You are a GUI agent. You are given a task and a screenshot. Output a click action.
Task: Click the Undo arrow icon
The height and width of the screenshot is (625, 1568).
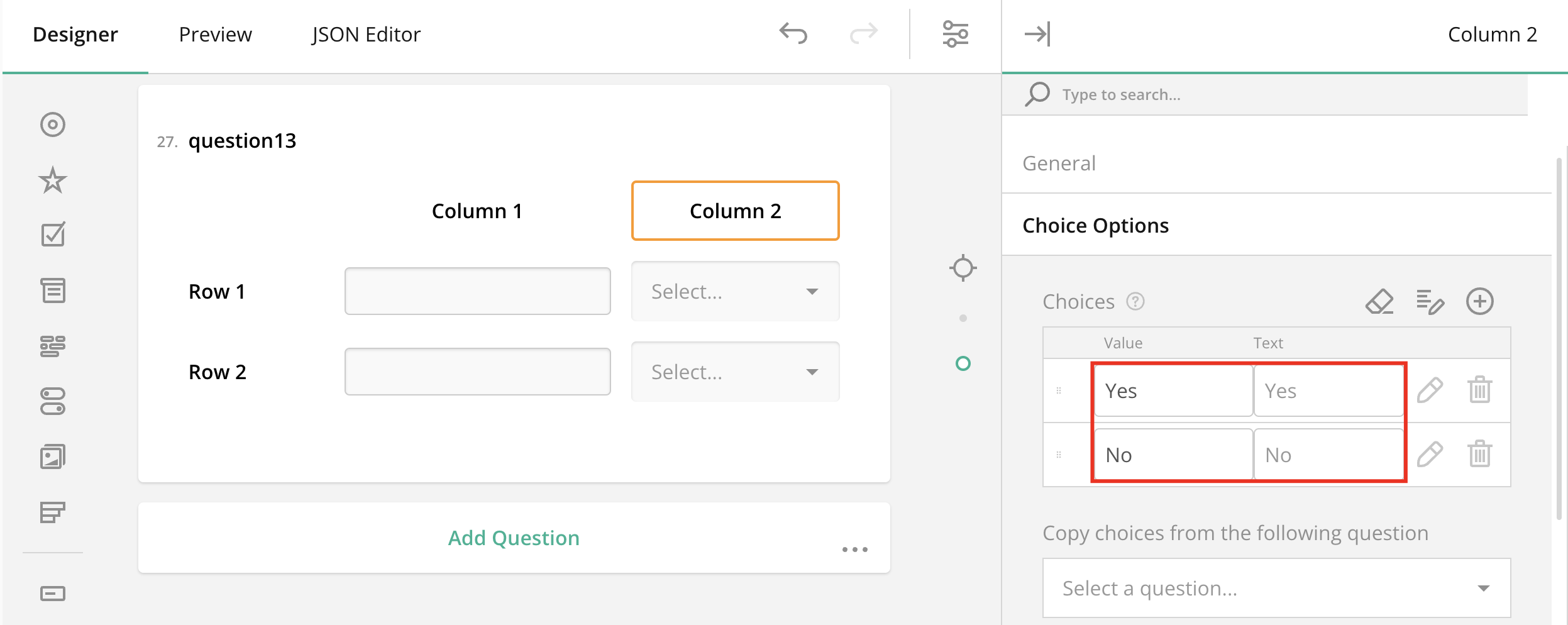[x=793, y=35]
